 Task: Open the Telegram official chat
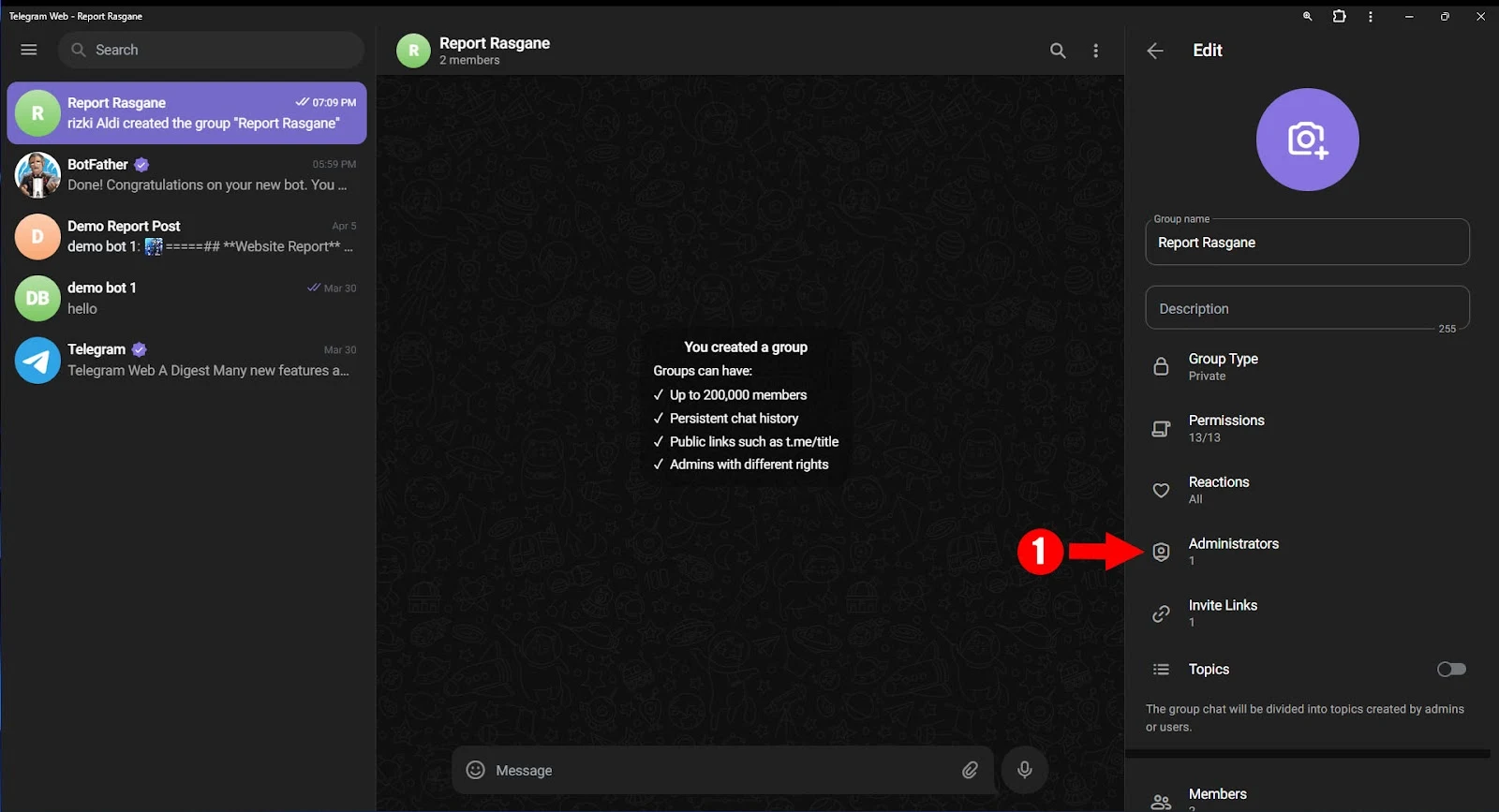coord(186,360)
